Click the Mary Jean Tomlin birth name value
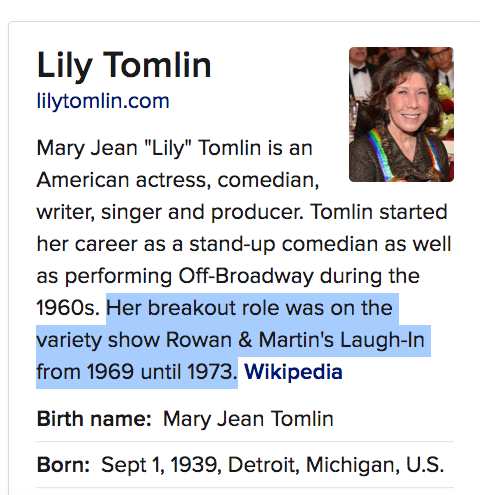Screen dimensions: 480x495 click(248, 419)
